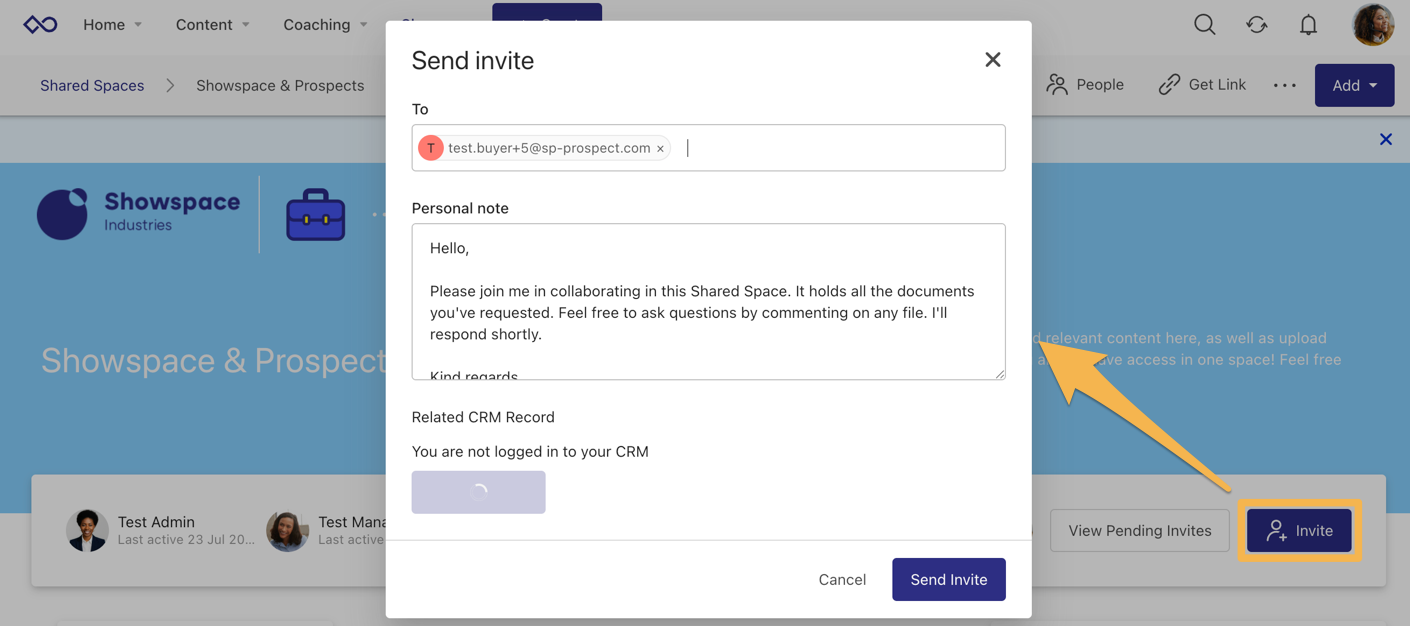
Task: Click Send Invite
Action: (948, 579)
